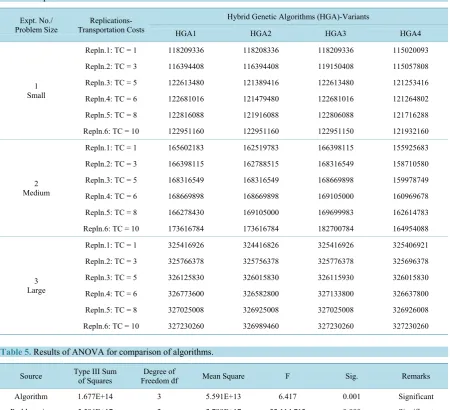The width and height of the screenshot is (450, 410).
Task: Select value 160969678
Action: pyautogui.click(x=410, y=196)
